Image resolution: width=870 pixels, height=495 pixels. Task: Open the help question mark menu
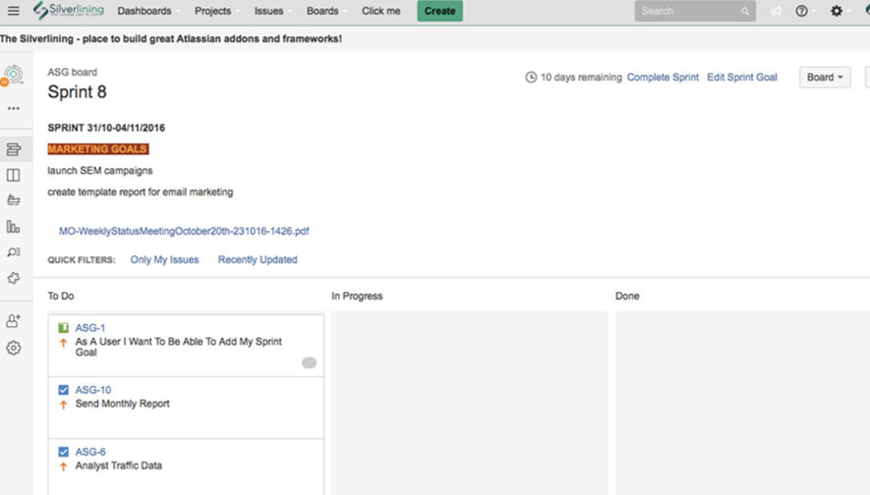point(801,11)
